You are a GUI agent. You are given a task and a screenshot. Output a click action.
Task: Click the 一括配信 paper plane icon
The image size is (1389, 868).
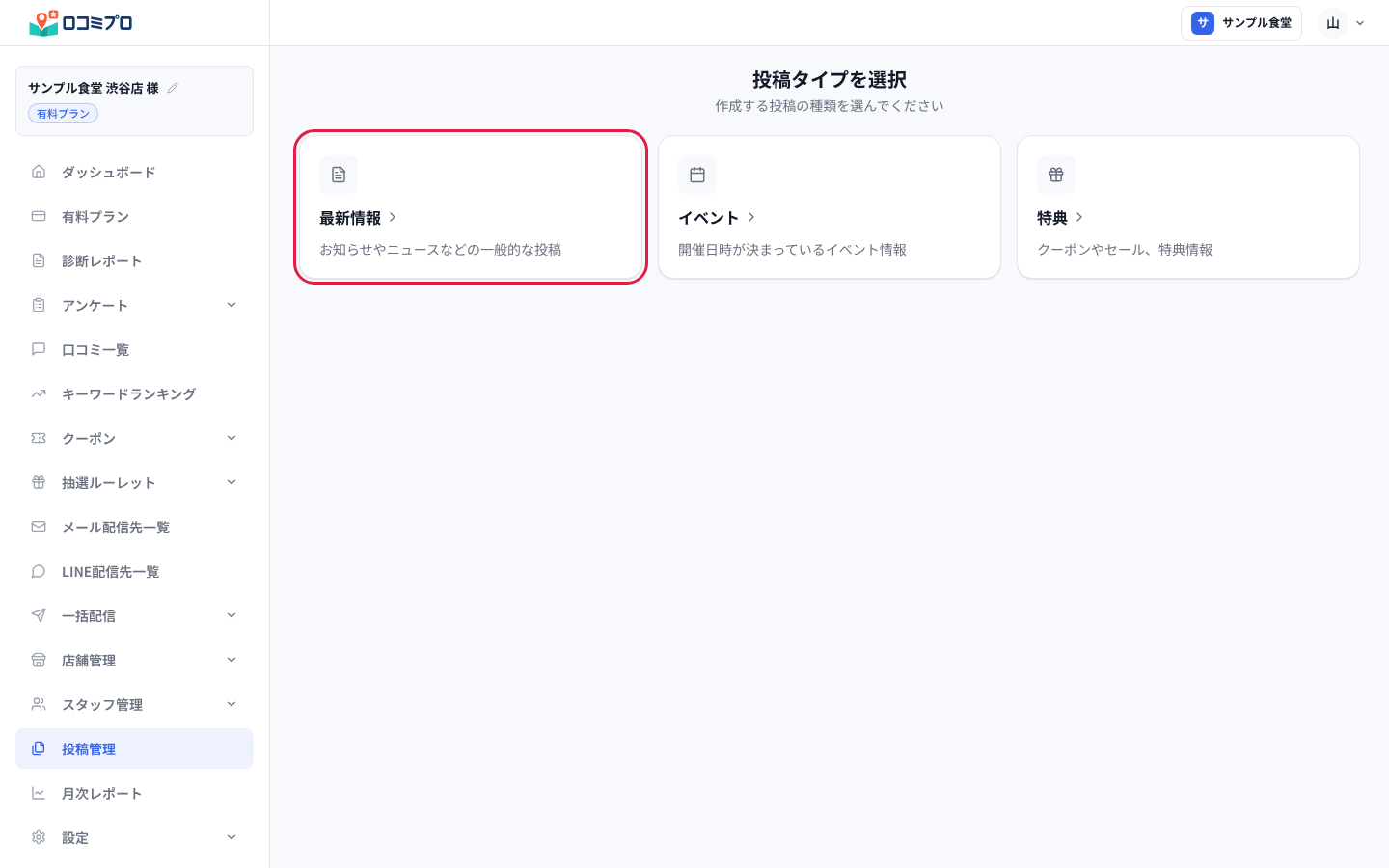point(39,615)
